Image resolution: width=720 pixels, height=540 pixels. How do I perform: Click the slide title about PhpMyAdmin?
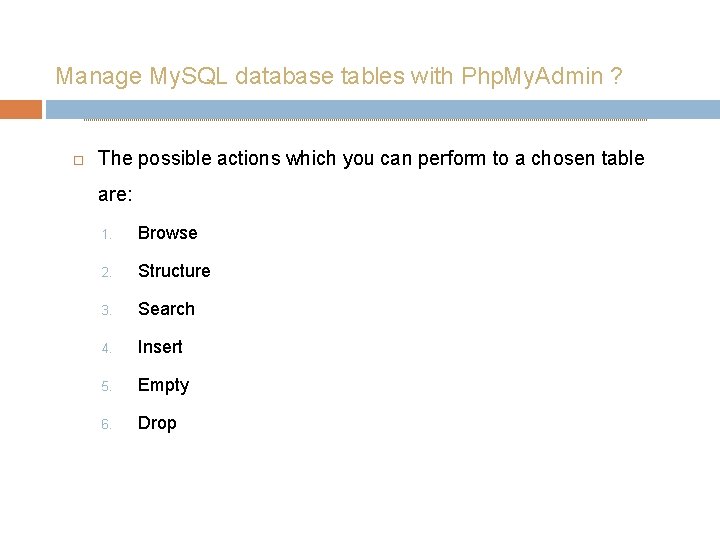[339, 76]
